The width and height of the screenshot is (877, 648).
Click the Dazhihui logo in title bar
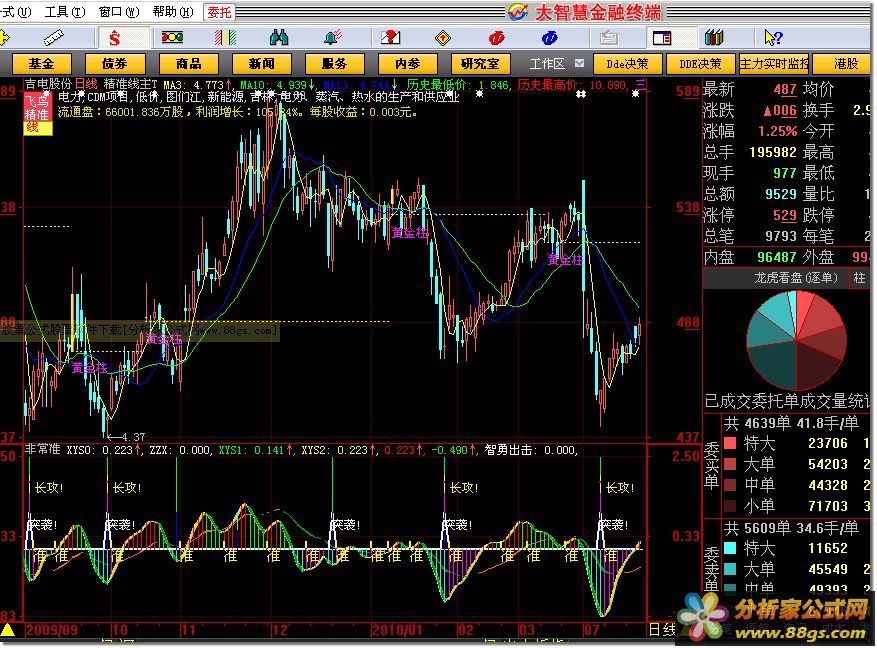click(518, 12)
